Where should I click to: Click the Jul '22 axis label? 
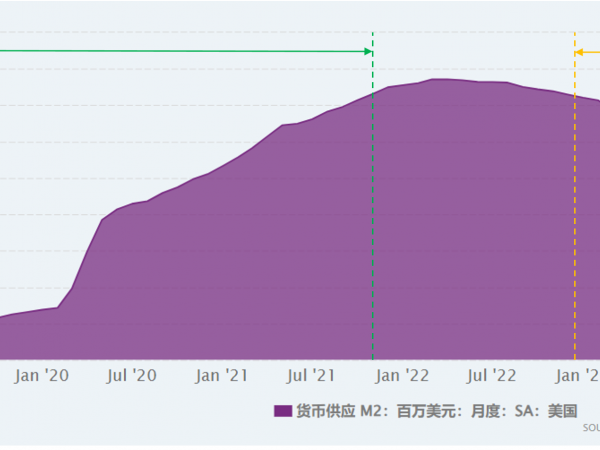click(x=492, y=376)
